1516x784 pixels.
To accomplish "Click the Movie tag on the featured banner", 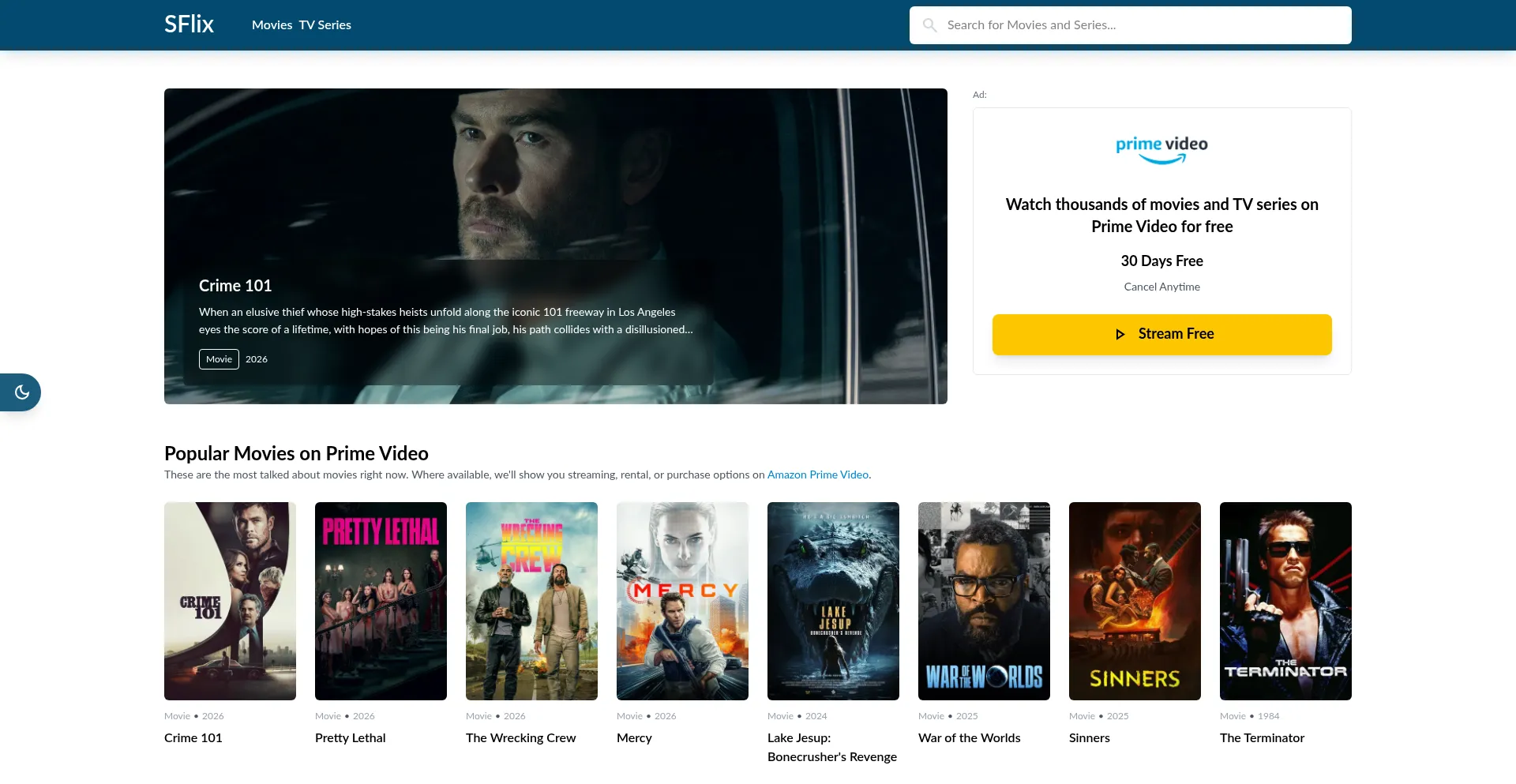I will pos(219,359).
